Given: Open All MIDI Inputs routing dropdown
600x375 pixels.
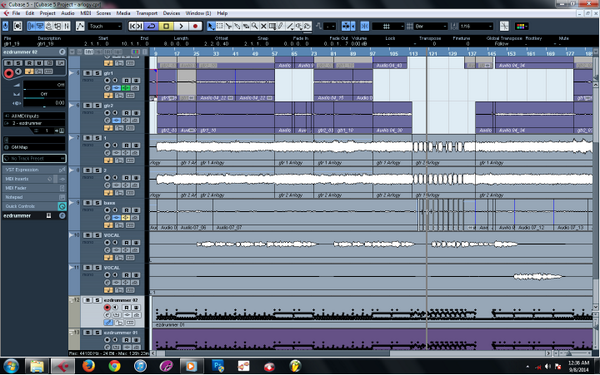Looking at the screenshot, I should (x=34, y=116).
